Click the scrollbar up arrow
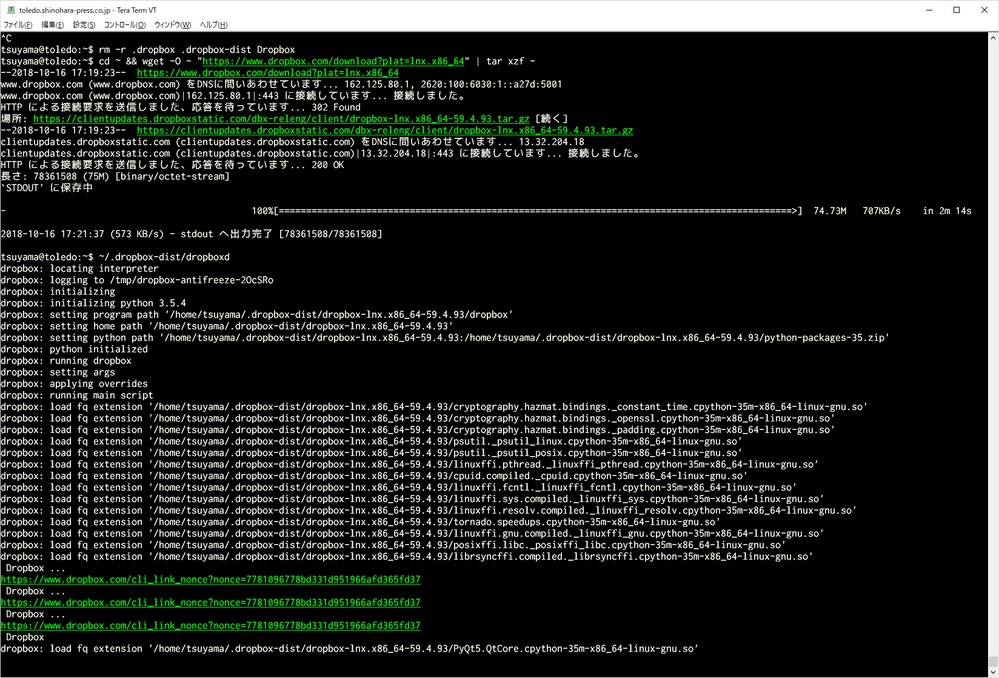 click(993, 37)
